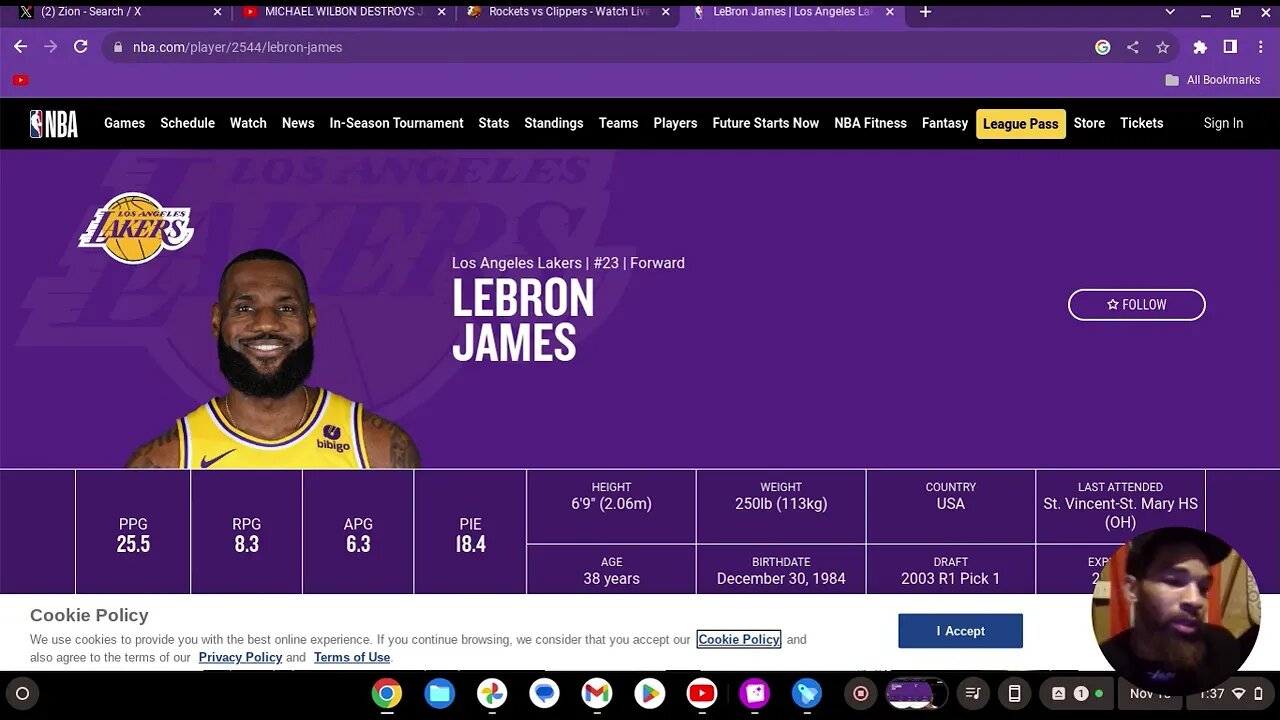Click the NBA logo in the site header
This screenshot has height=720, width=1280.
click(x=53, y=123)
